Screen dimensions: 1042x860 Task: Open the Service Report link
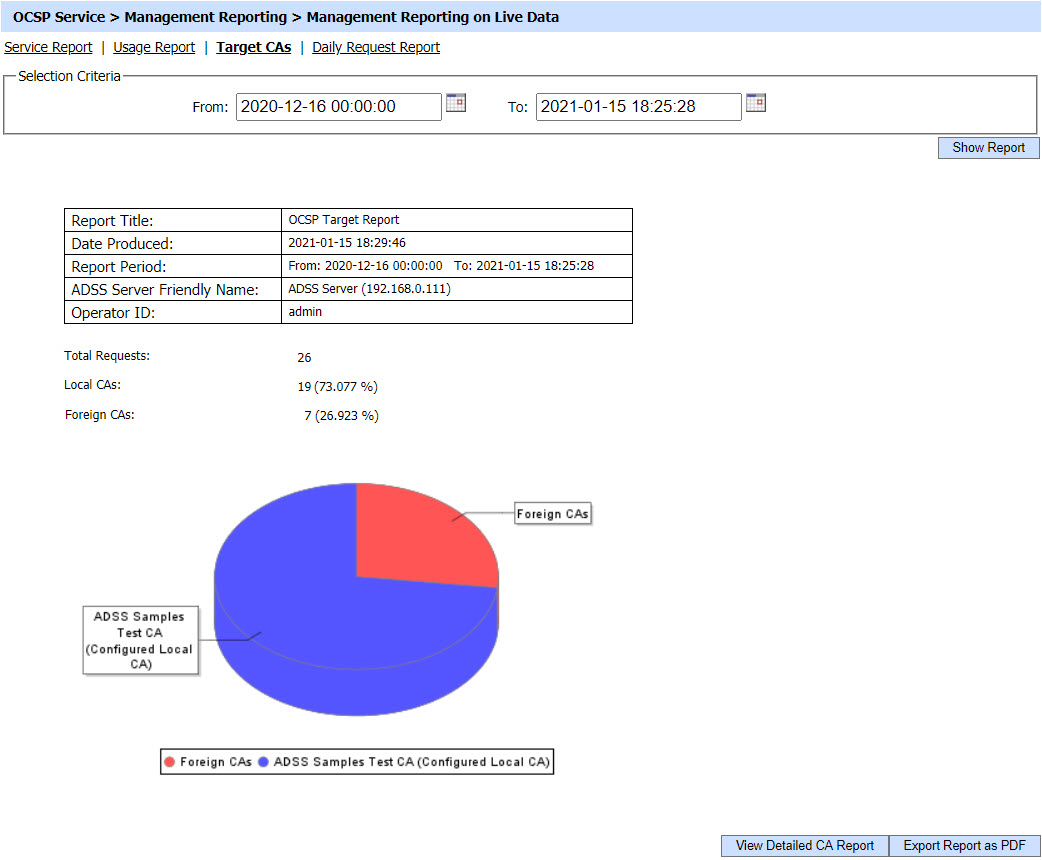[48, 47]
